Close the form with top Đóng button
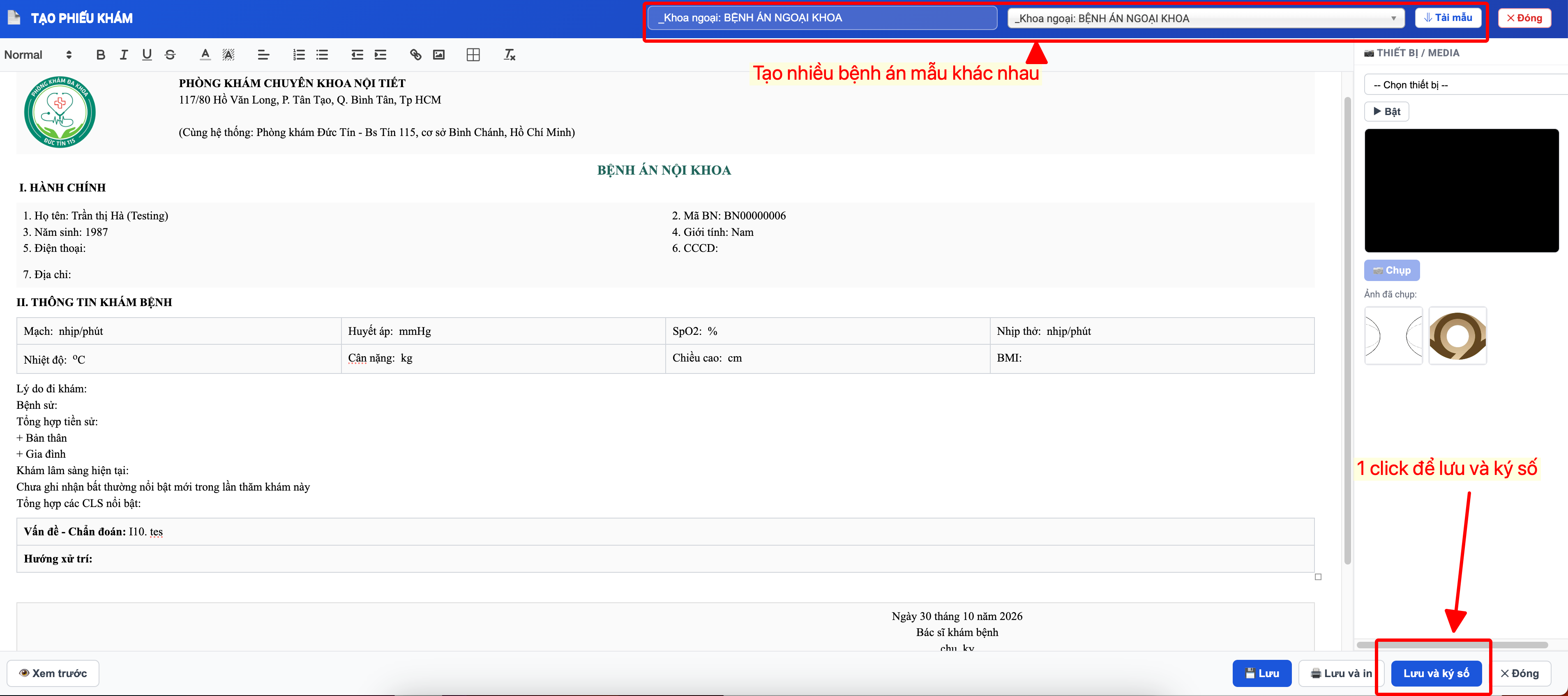Viewport: 1568px width, 696px height. pos(1524,18)
